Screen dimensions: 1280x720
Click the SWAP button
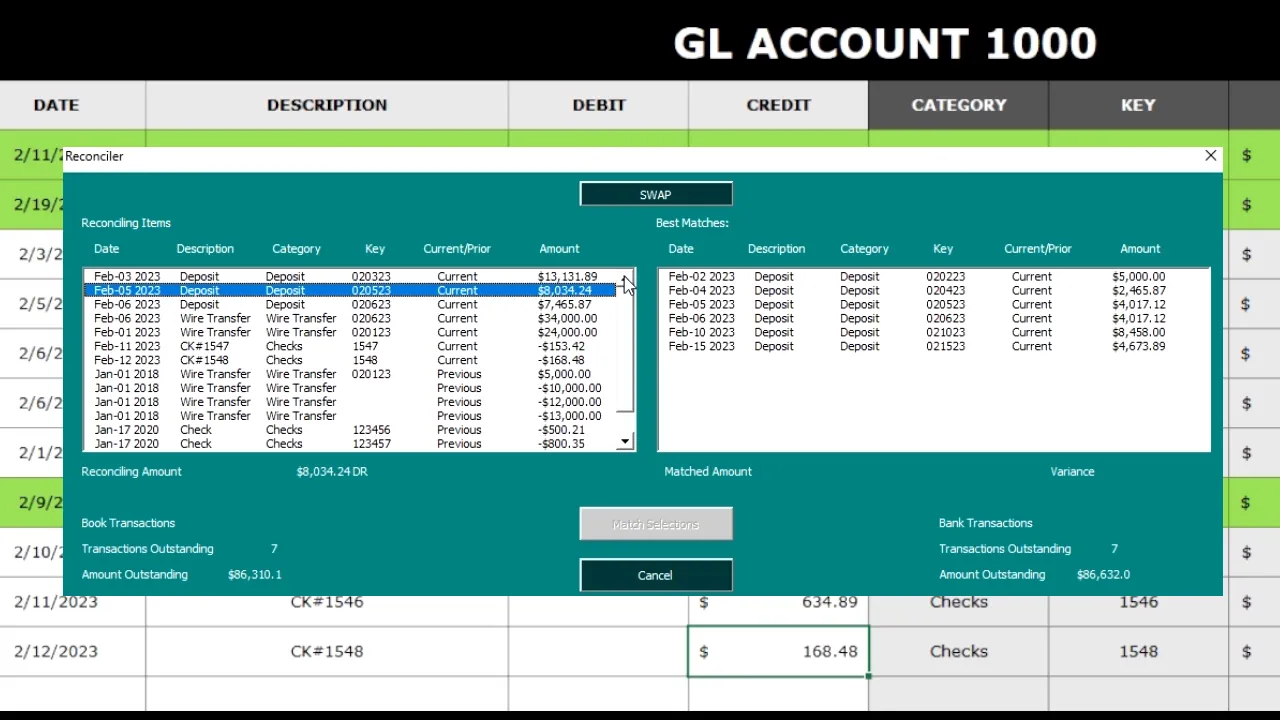click(x=655, y=194)
